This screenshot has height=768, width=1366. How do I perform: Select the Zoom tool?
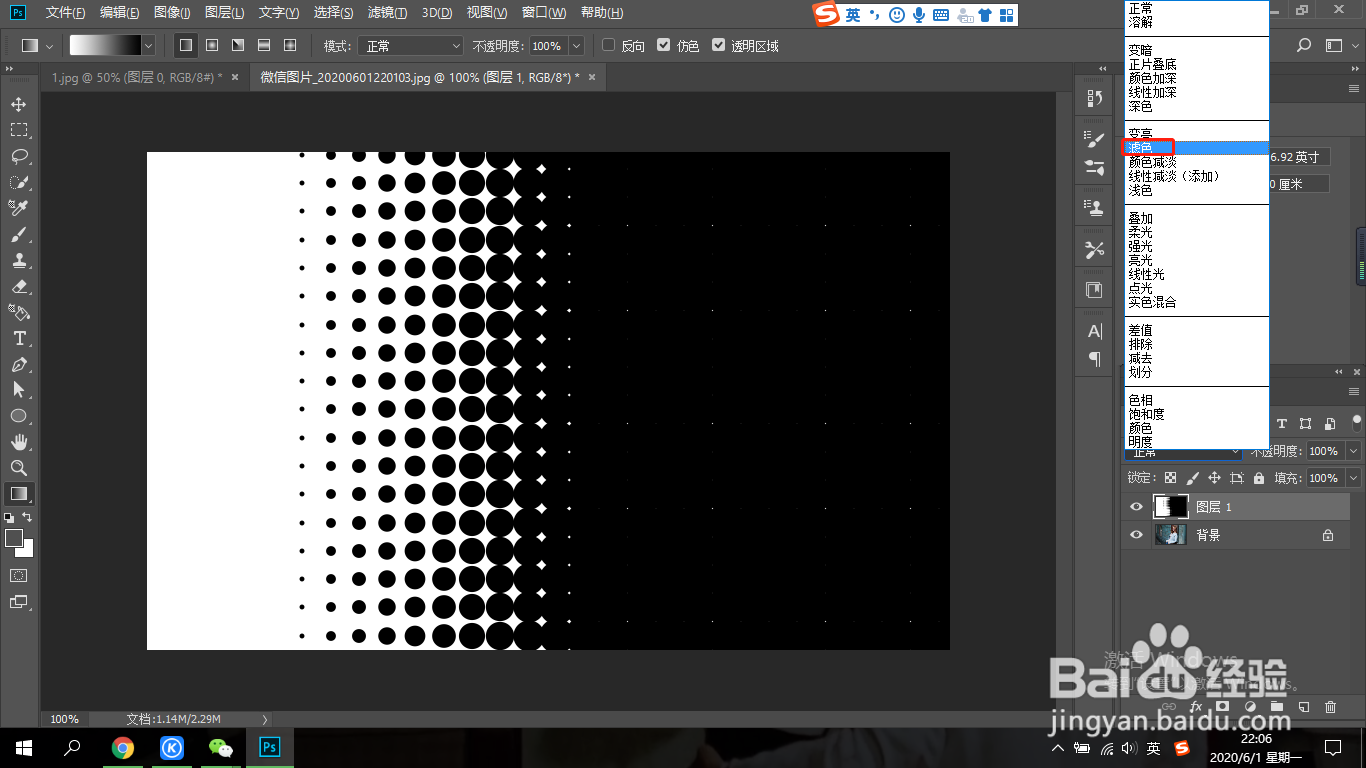pyautogui.click(x=18, y=468)
